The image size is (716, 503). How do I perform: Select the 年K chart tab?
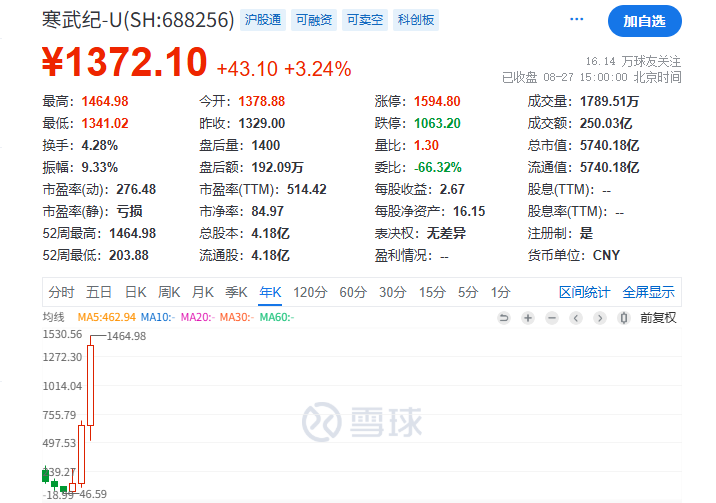pos(270,292)
